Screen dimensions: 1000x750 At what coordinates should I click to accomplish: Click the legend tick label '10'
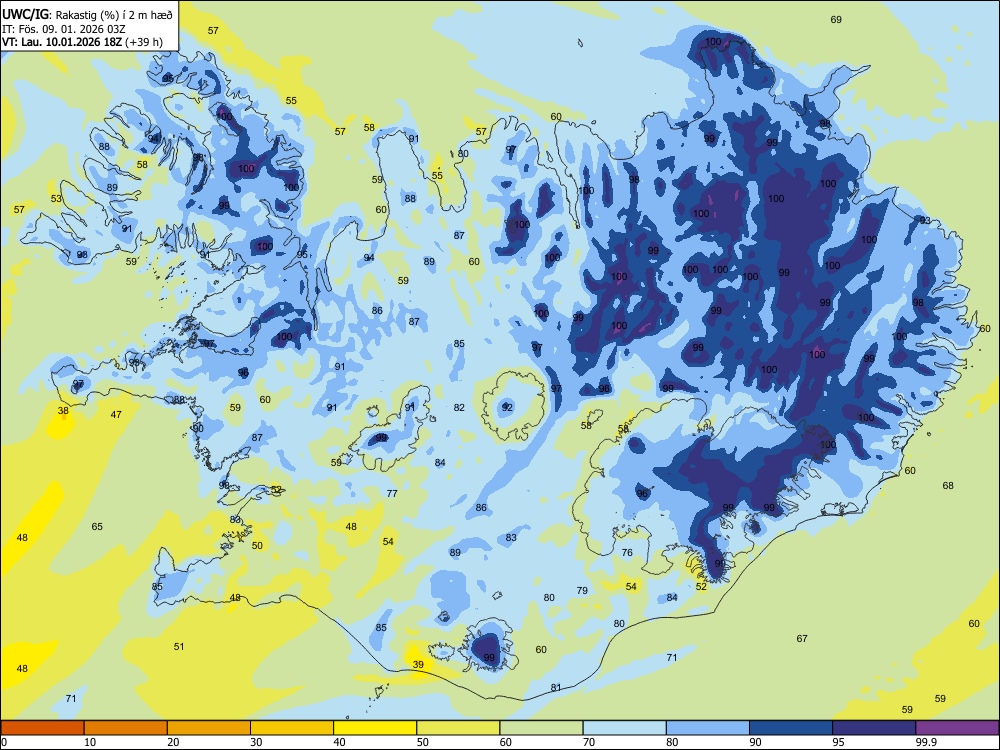(91, 742)
